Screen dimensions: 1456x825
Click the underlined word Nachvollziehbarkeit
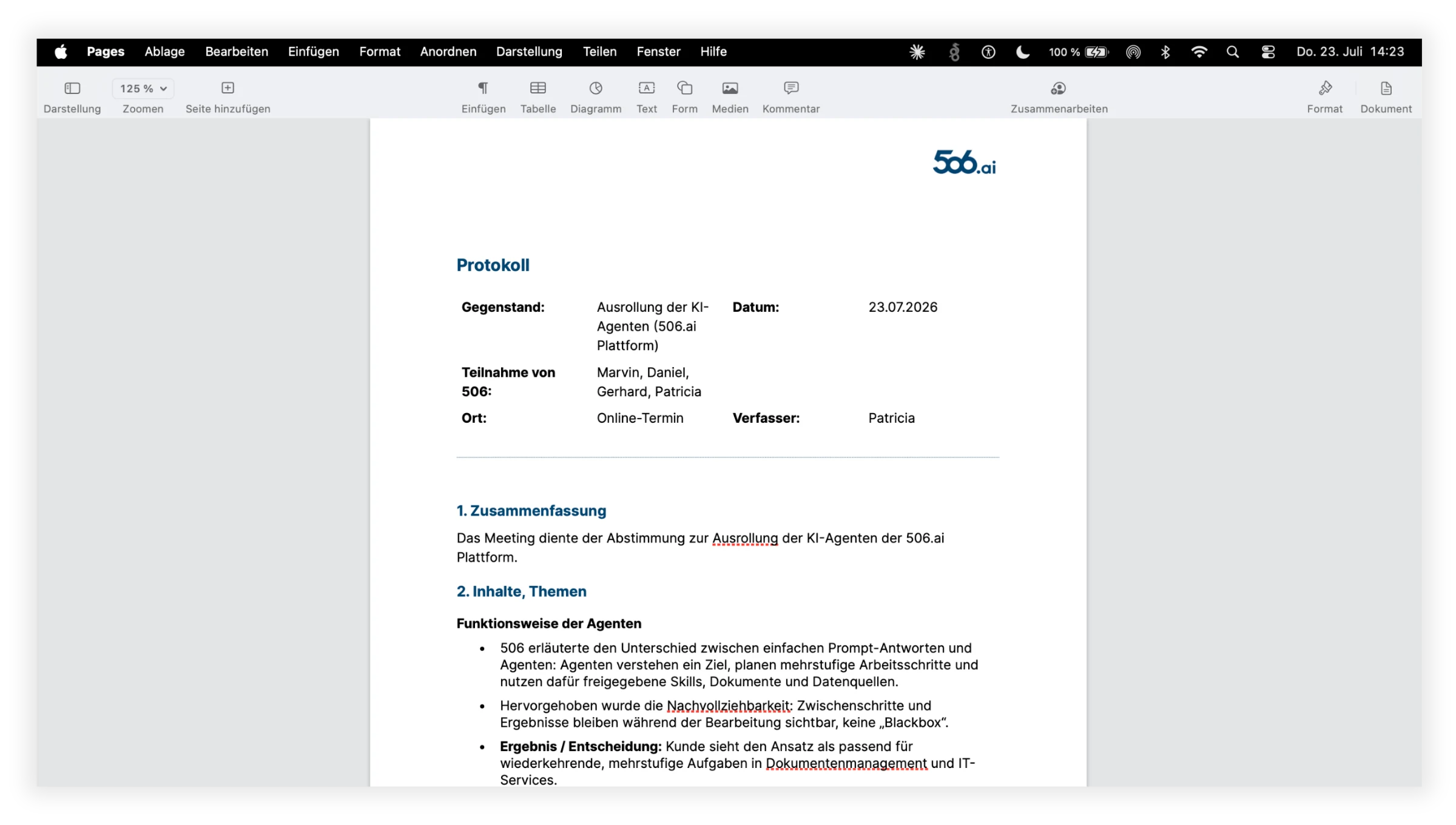click(x=729, y=705)
